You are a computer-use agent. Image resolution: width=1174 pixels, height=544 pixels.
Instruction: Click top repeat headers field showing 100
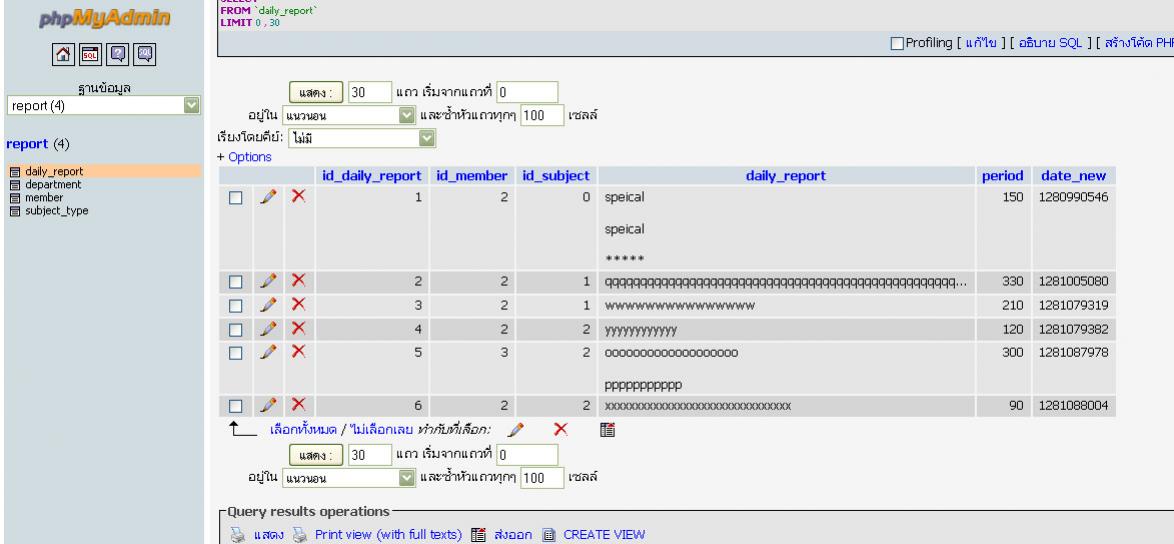(x=542, y=116)
